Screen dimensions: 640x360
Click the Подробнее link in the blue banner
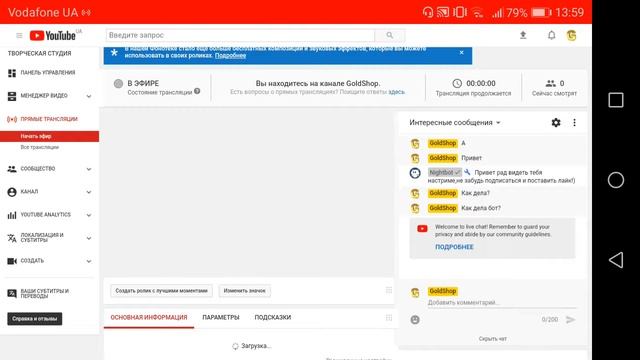pos(230,56)
